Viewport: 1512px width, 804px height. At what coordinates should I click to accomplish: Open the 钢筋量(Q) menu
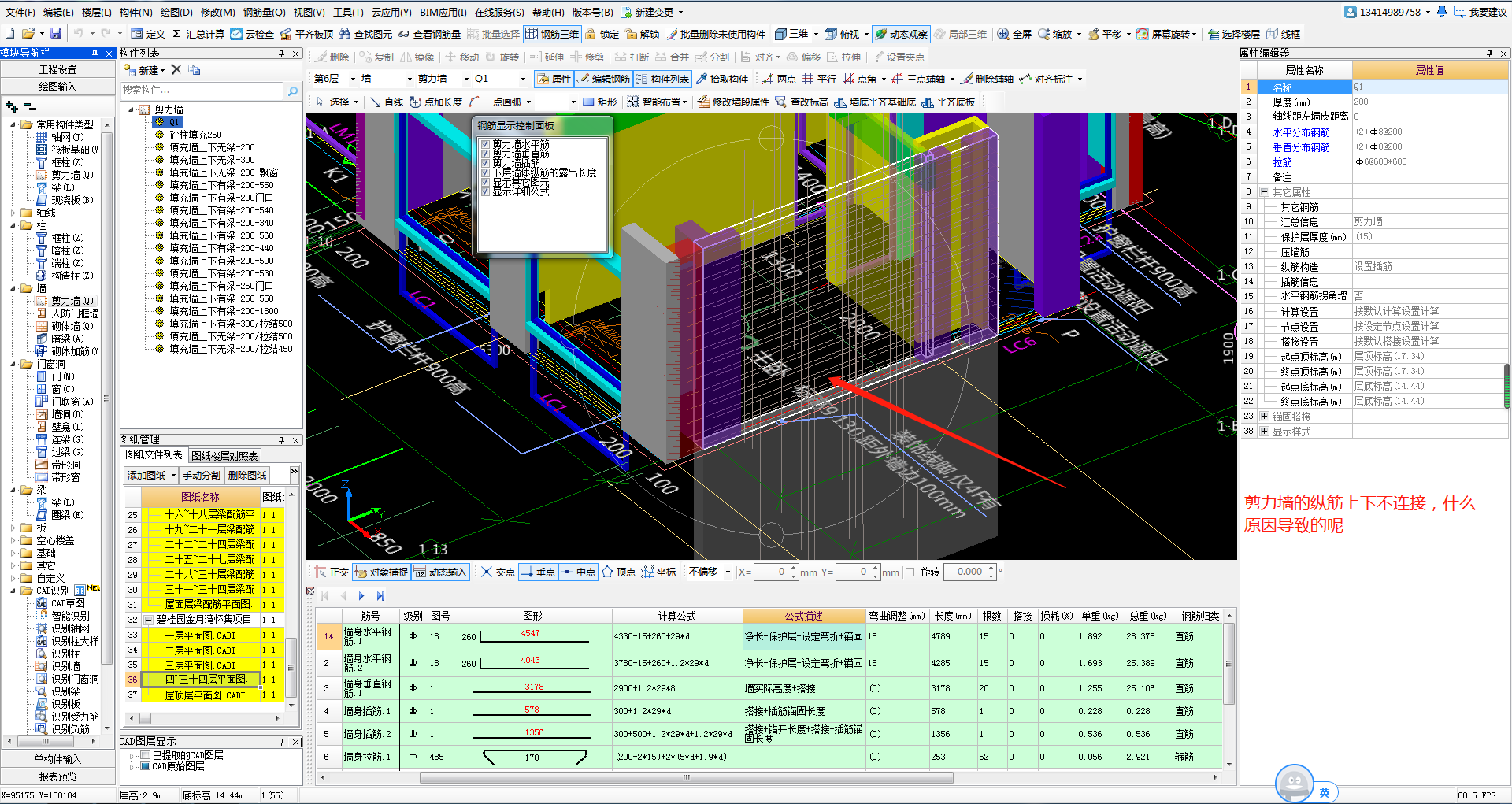[x=264, y=12]
